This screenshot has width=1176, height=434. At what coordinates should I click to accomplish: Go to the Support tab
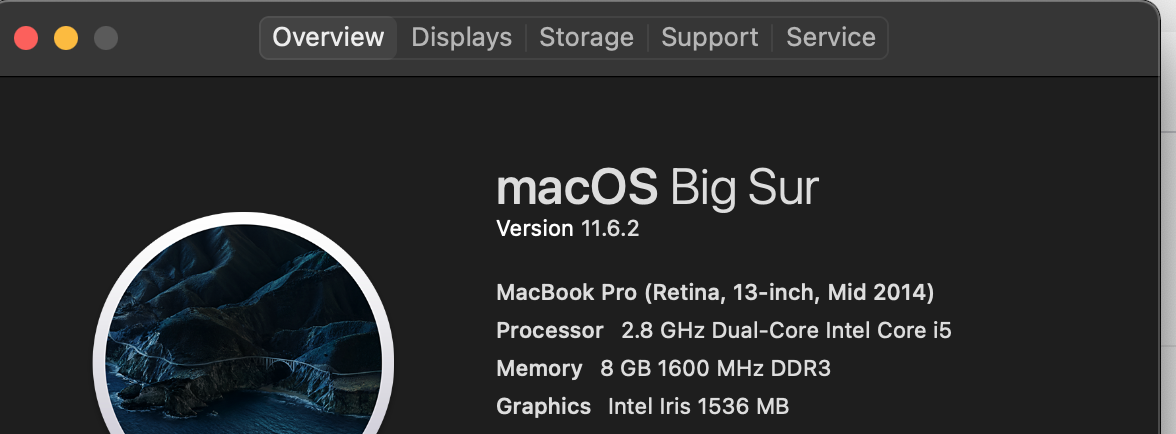coord(710,38)
